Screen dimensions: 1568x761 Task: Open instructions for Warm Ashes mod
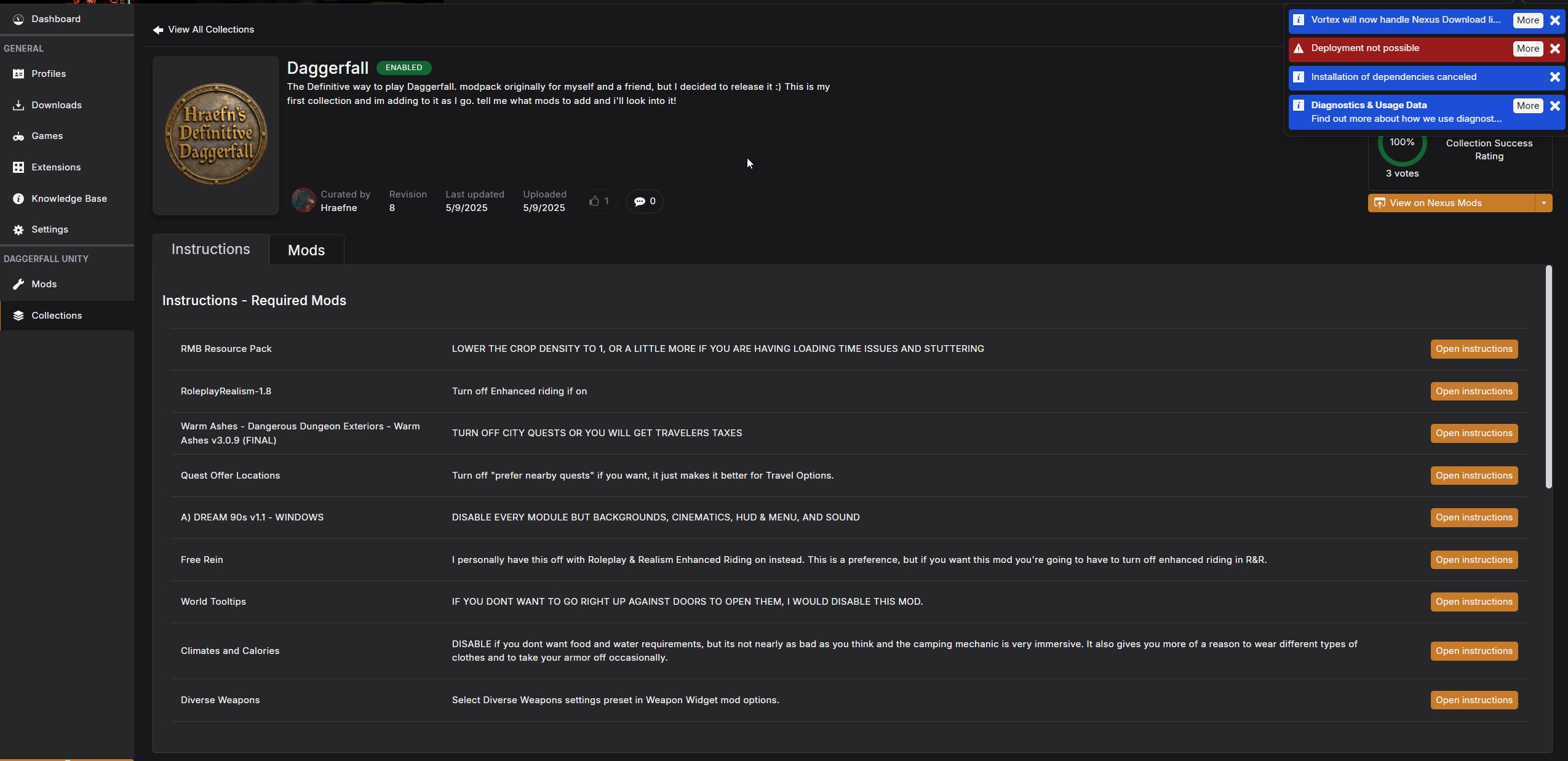click(1474, 433)
